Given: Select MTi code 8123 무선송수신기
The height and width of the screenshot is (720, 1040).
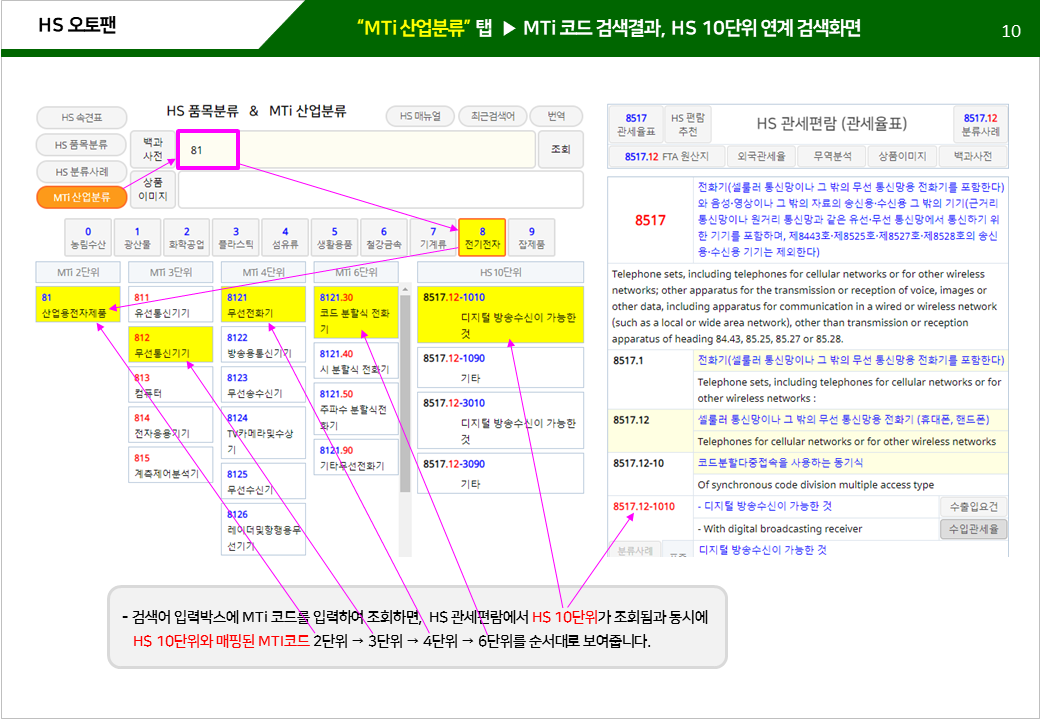Looking at the screenshot, I should [263, 385].
